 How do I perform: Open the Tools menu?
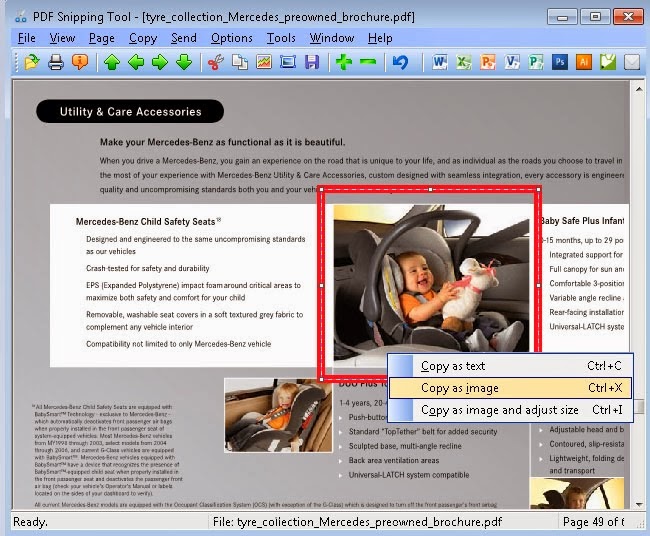point(281,38)
